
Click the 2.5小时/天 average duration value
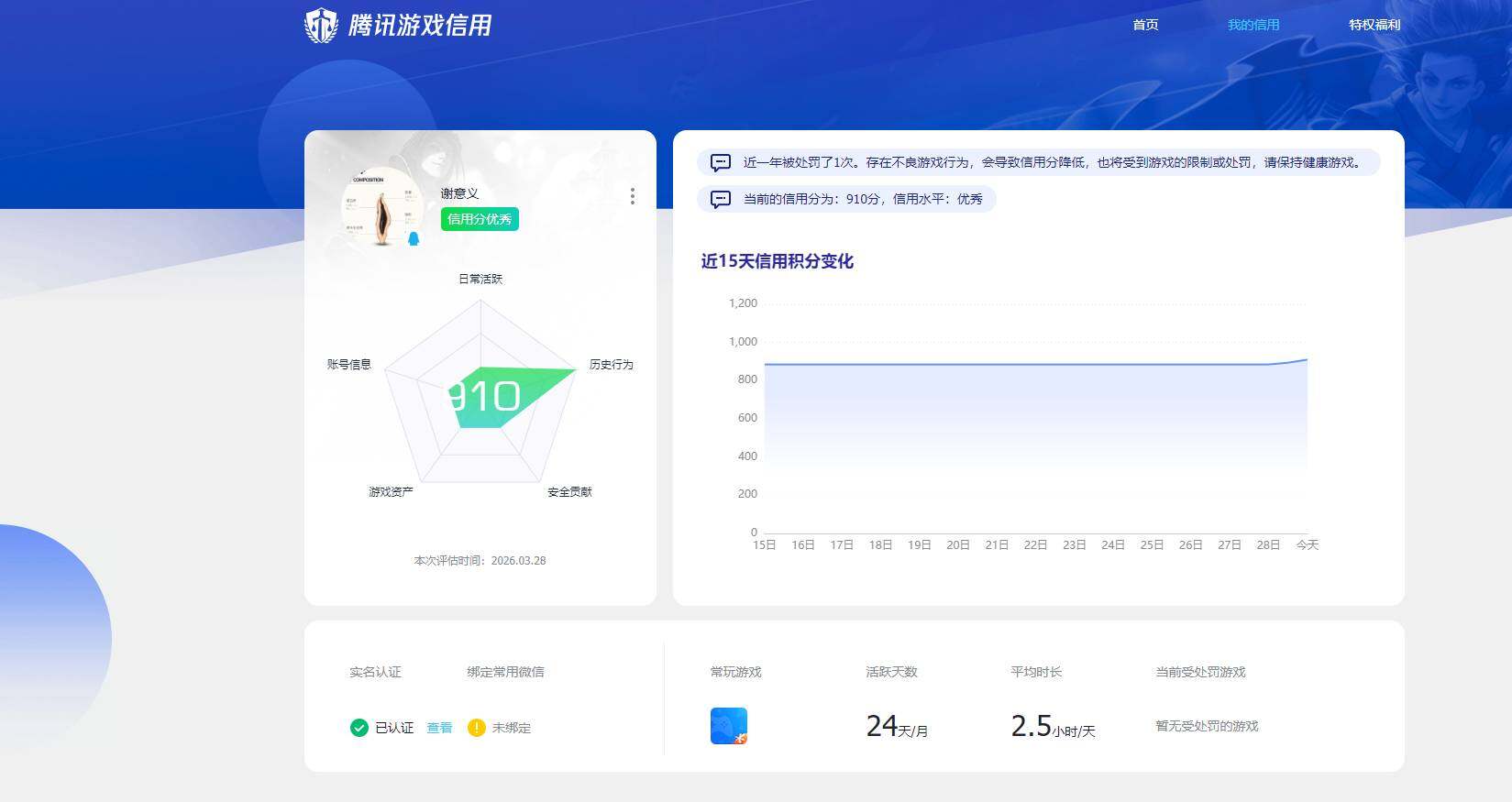pyautogui.click(x=1054, y=727)
